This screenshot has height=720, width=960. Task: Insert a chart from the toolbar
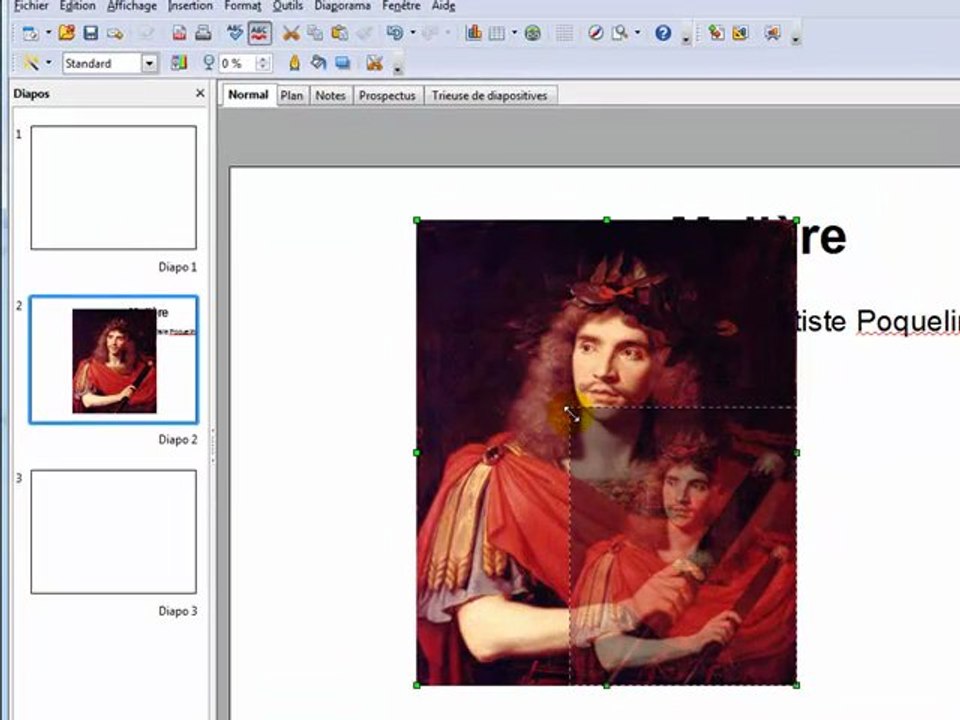tap(473, 33)
